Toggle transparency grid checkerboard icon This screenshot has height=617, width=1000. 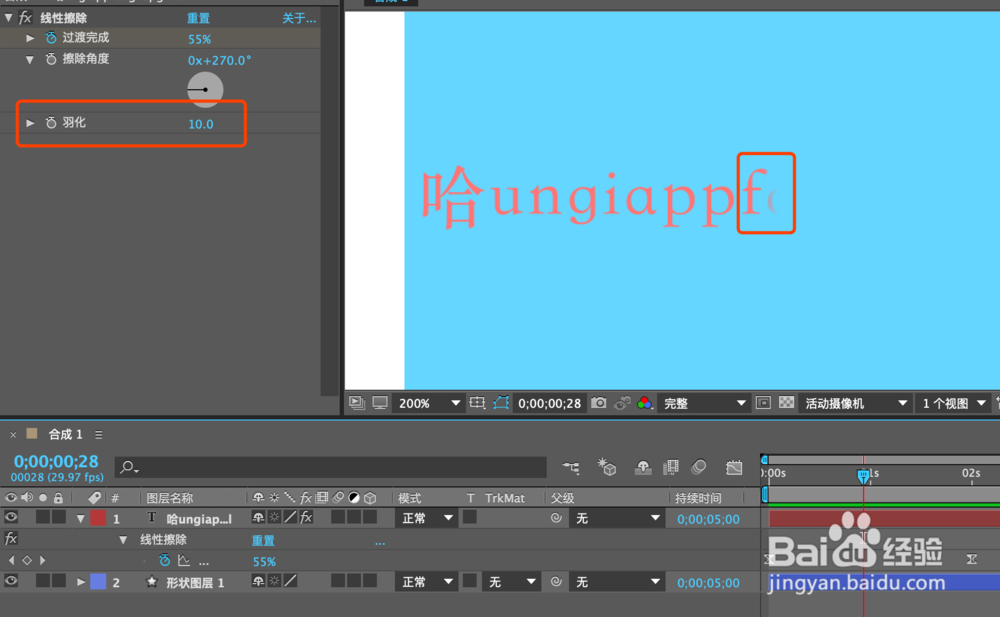pyautogui.click(x=786, y=403)
